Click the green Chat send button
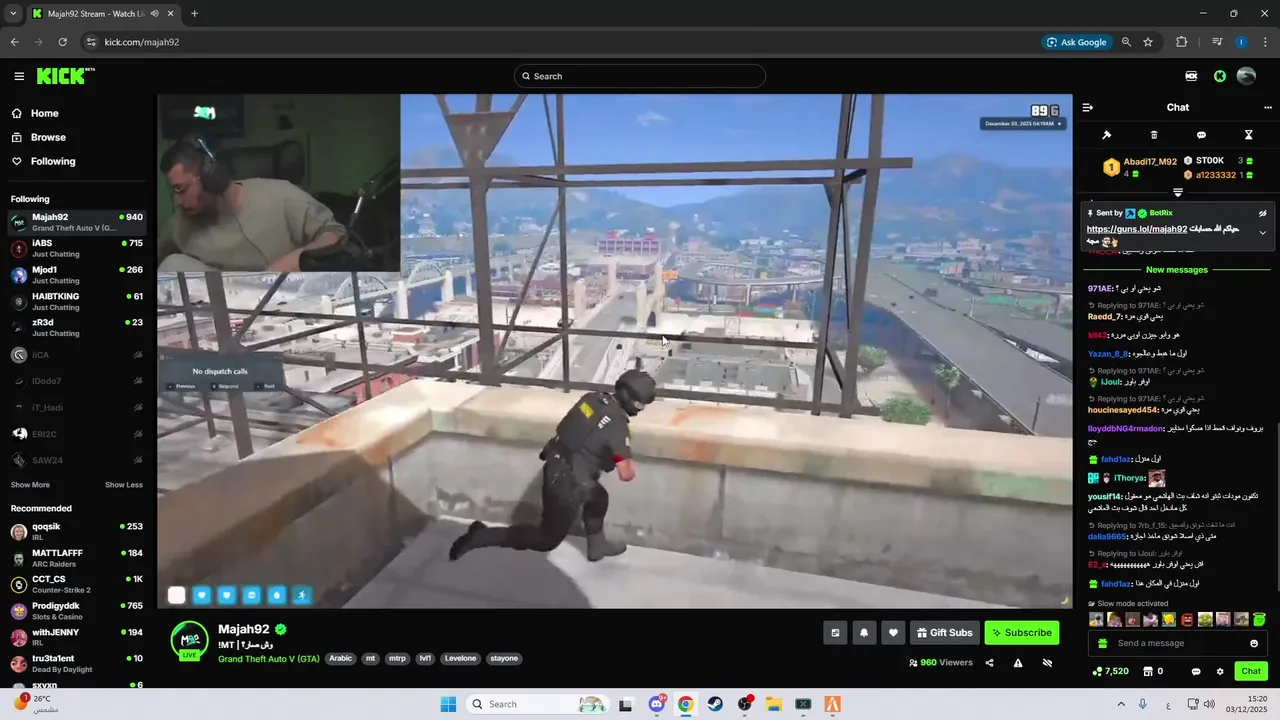This screenshot has width=1280, height=720. pos(1251,671)
